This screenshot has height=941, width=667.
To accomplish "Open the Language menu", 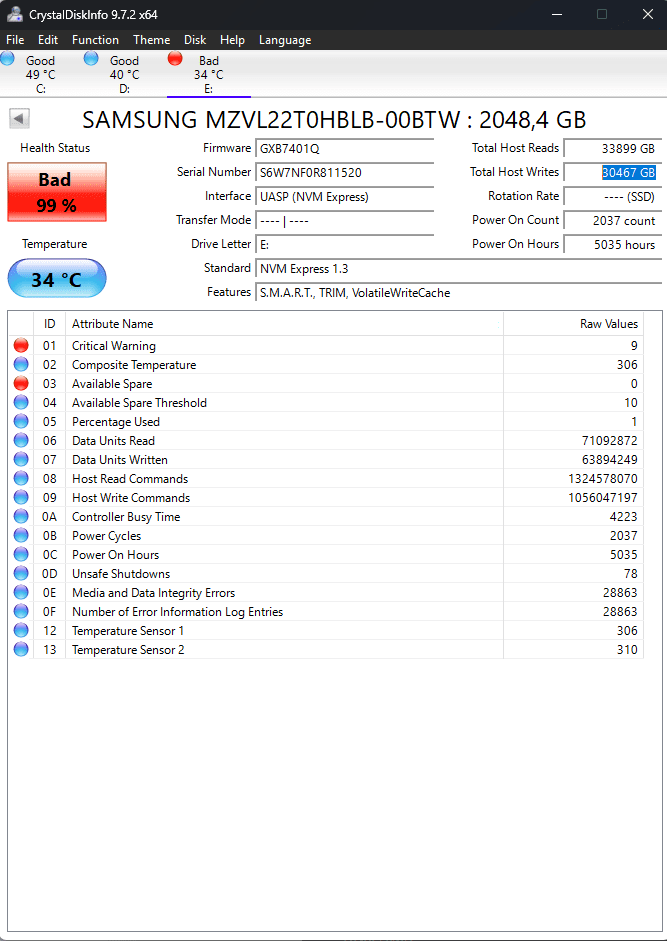I will (x=285, y=40).
